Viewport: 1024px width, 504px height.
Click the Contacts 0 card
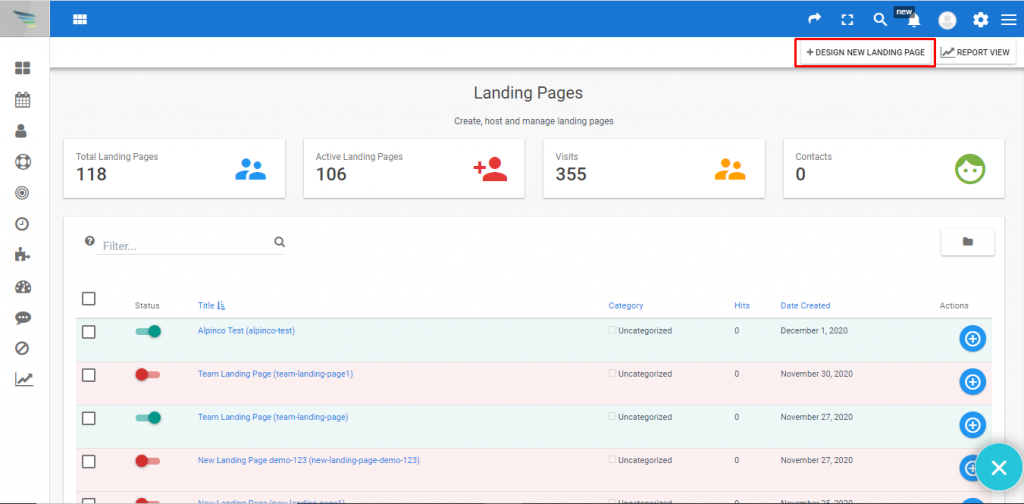[x=894, y=168]
